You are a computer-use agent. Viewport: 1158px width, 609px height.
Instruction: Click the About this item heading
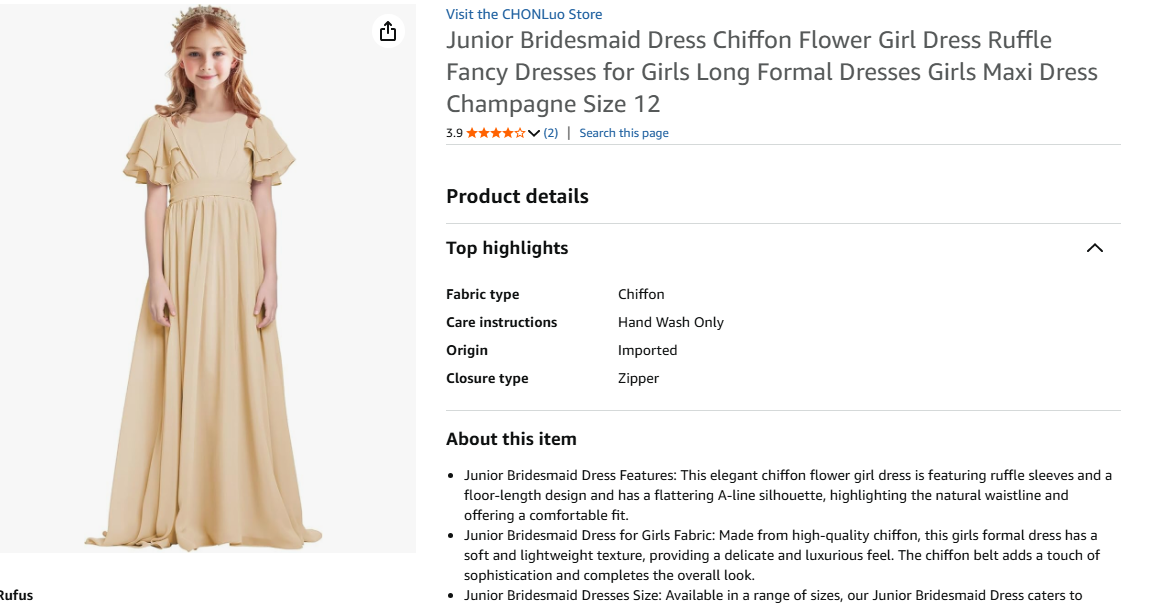coord(511,439)
